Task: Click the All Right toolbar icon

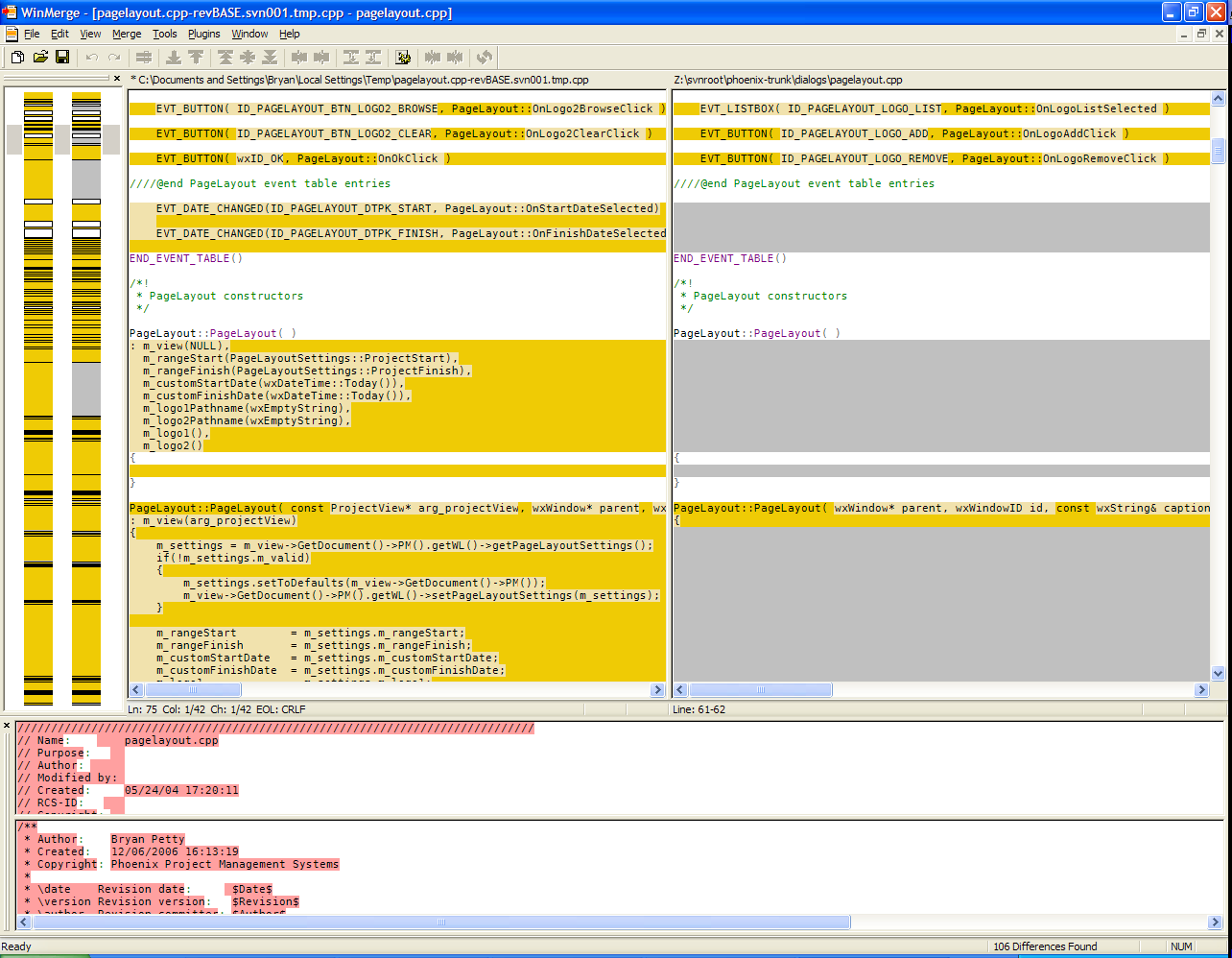Action: pos(433,58)
